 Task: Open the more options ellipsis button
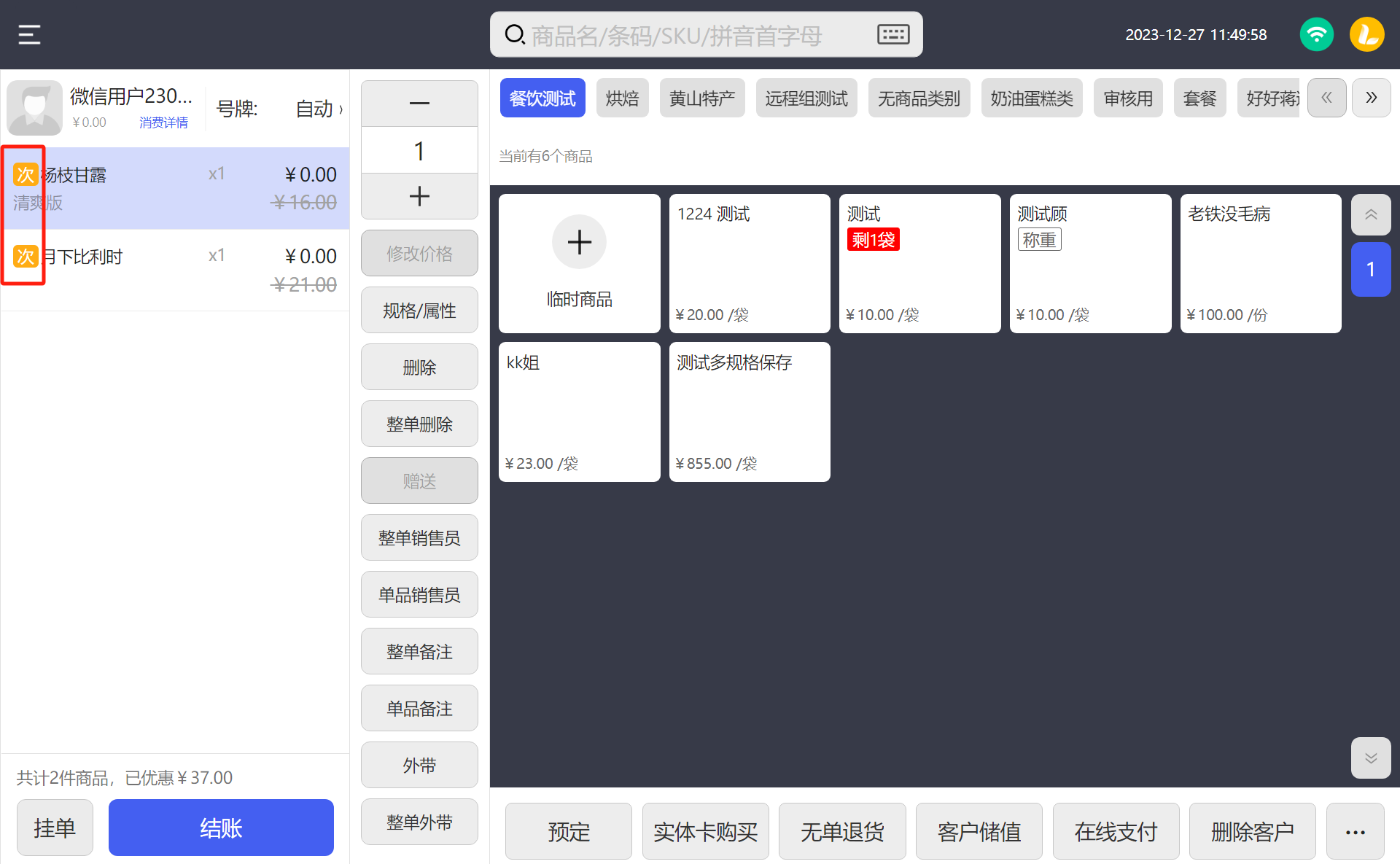(x=1355, y=832)
